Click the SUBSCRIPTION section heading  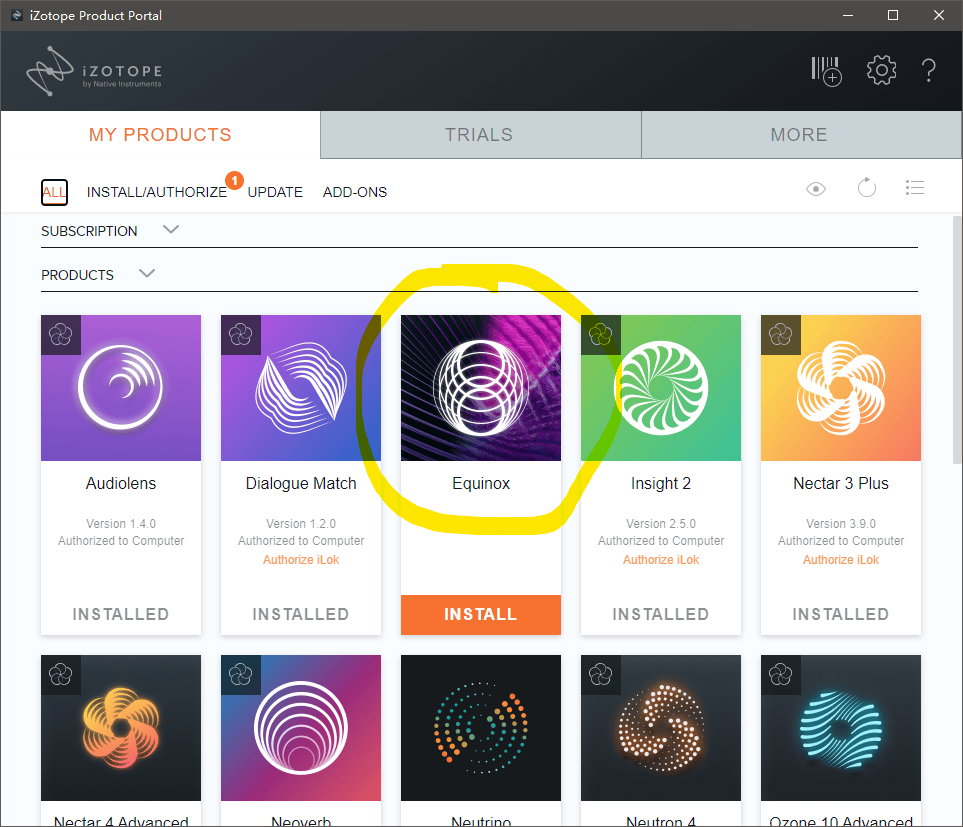[x=89, y=231]
